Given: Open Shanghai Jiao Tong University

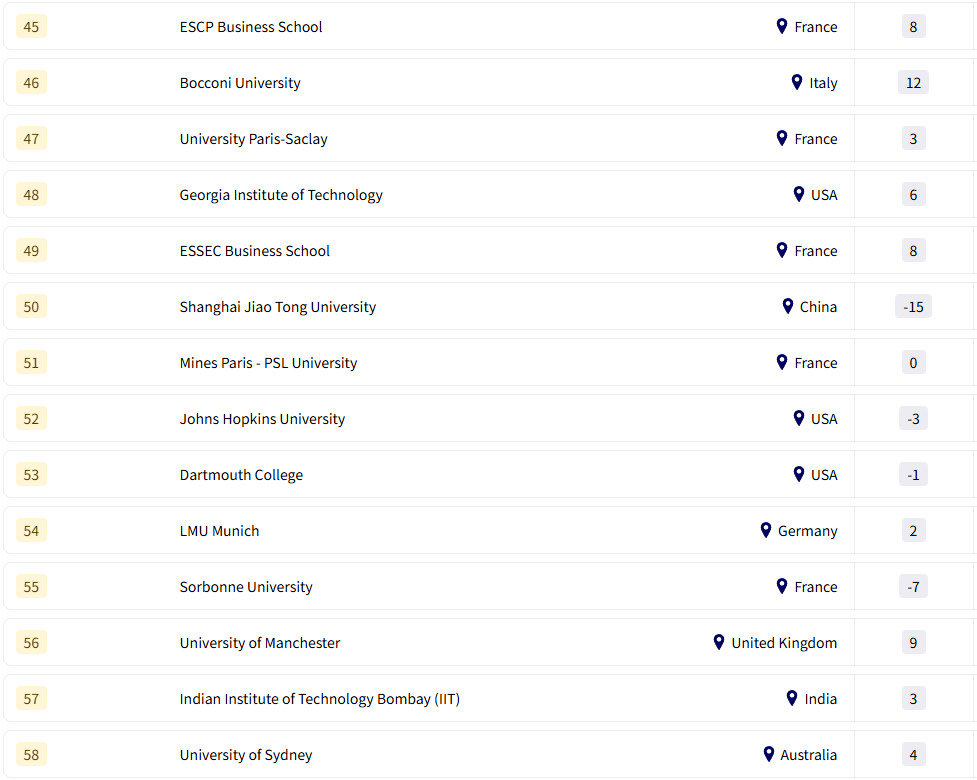Looking at the screenshot, I should pos(278,307).
